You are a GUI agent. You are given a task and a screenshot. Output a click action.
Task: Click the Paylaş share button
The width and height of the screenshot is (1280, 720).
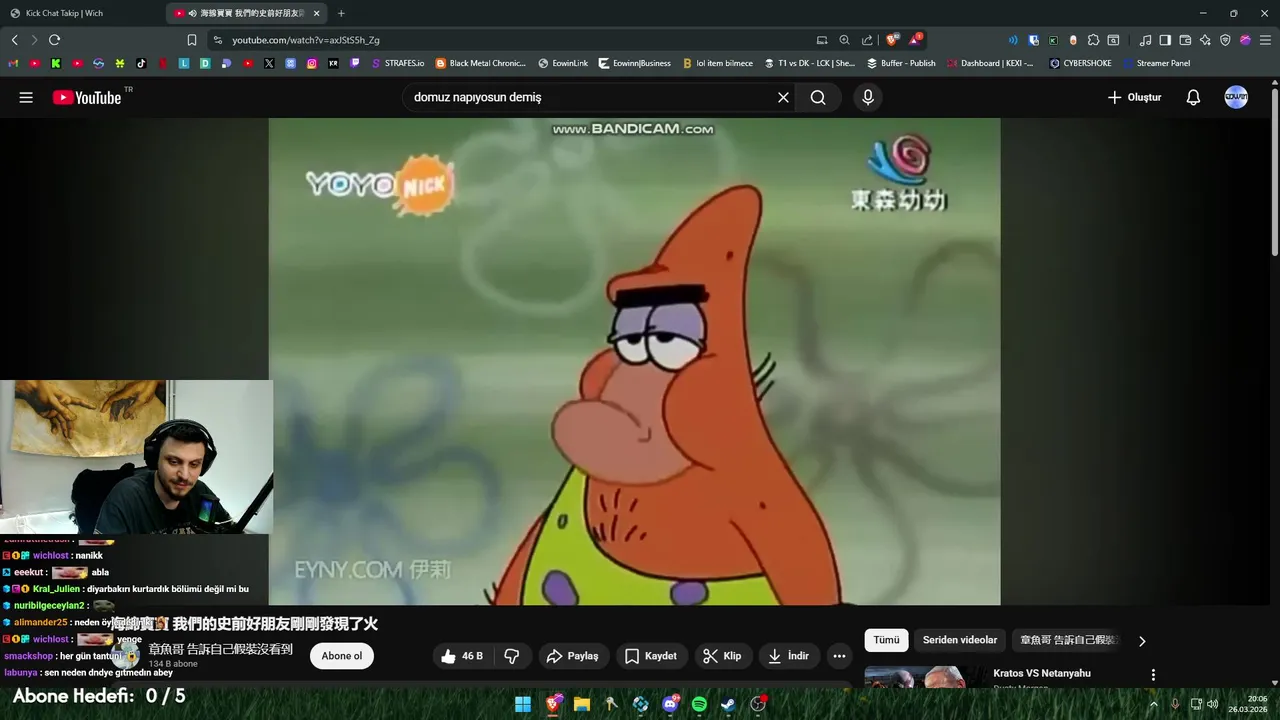pyautogui.click(x=573, y=656)
